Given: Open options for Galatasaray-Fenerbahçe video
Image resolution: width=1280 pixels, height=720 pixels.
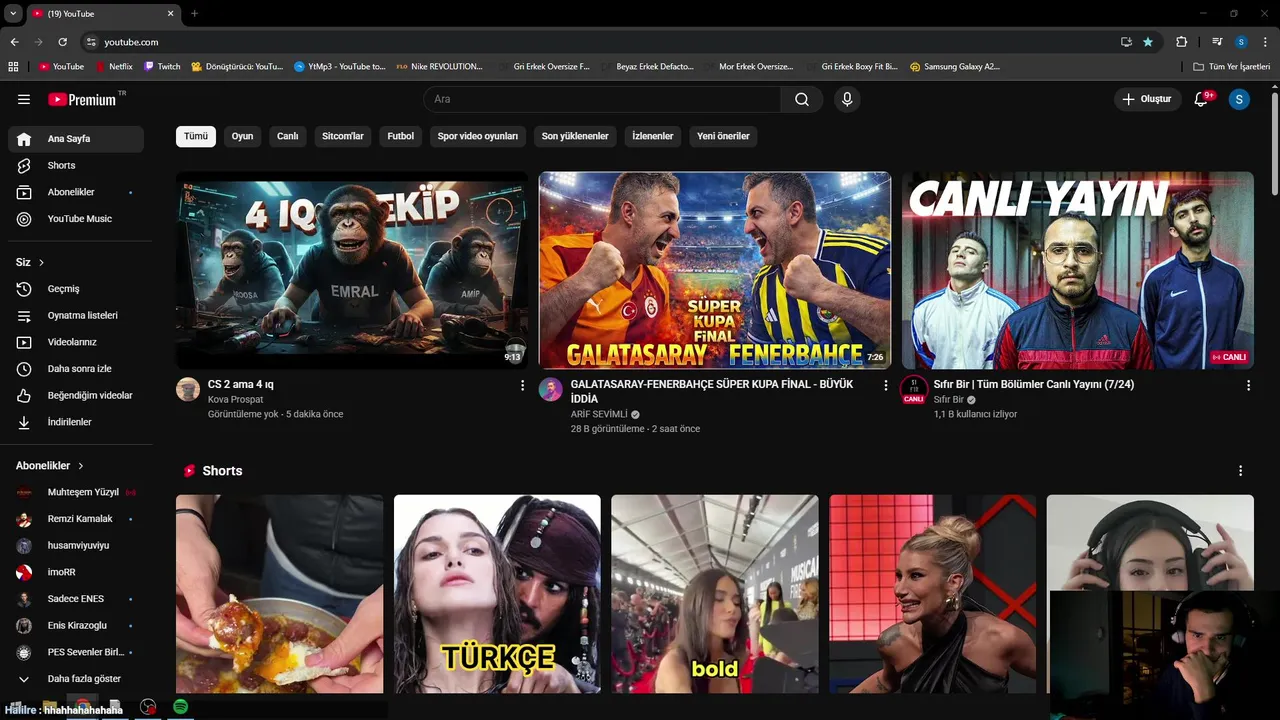Looking at the screenshot, I should (885, 385).
